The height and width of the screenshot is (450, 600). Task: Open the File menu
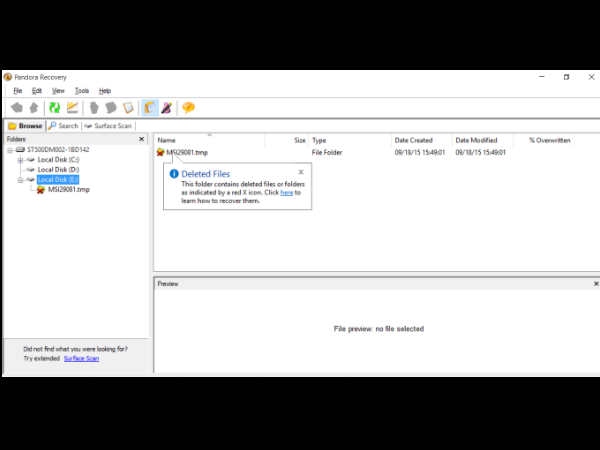point(18,91)
